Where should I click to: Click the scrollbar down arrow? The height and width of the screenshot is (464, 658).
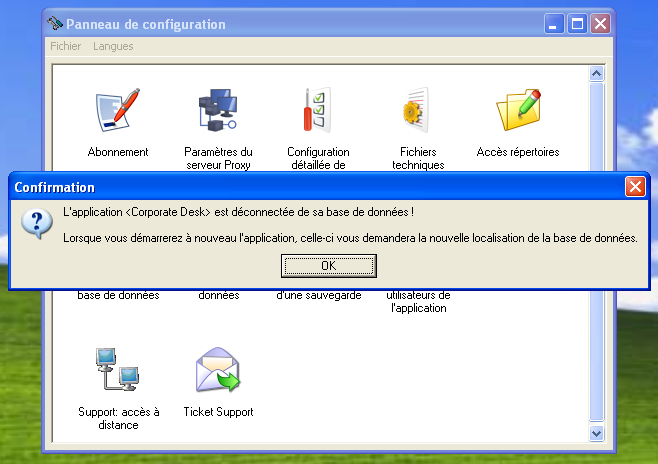[596, 433]
